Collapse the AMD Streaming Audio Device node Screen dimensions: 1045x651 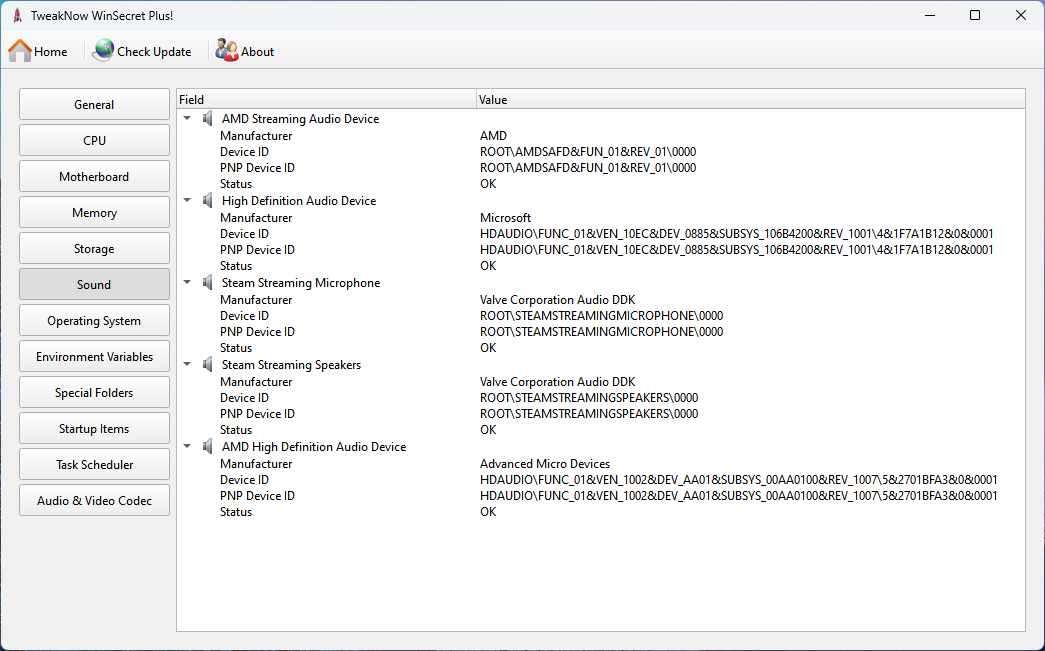pyautogui.click(x=187, y=118)
